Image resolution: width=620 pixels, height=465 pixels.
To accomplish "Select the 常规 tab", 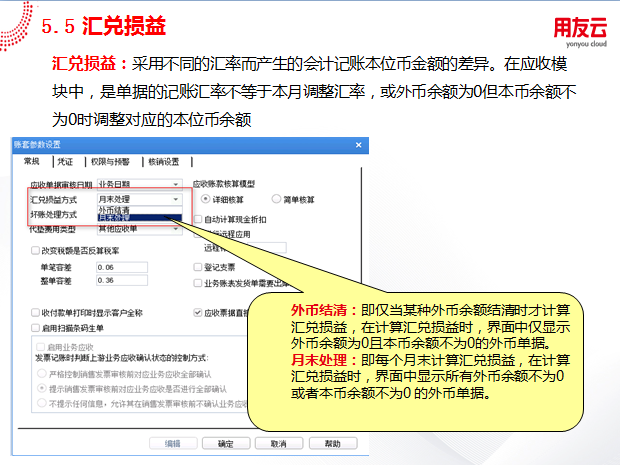I will (x=31, y=161).
